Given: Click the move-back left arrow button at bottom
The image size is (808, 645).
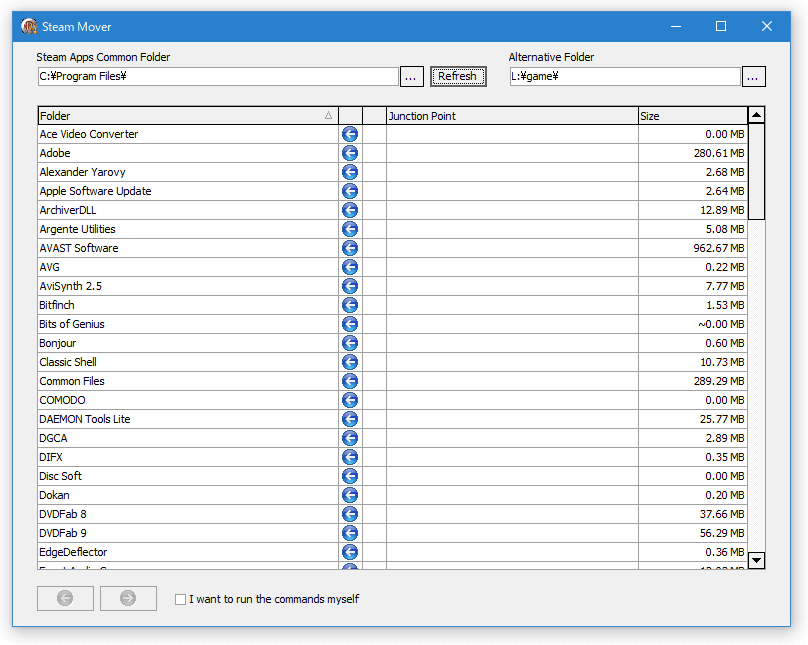Looking at the screenshot, I should 65,599.
